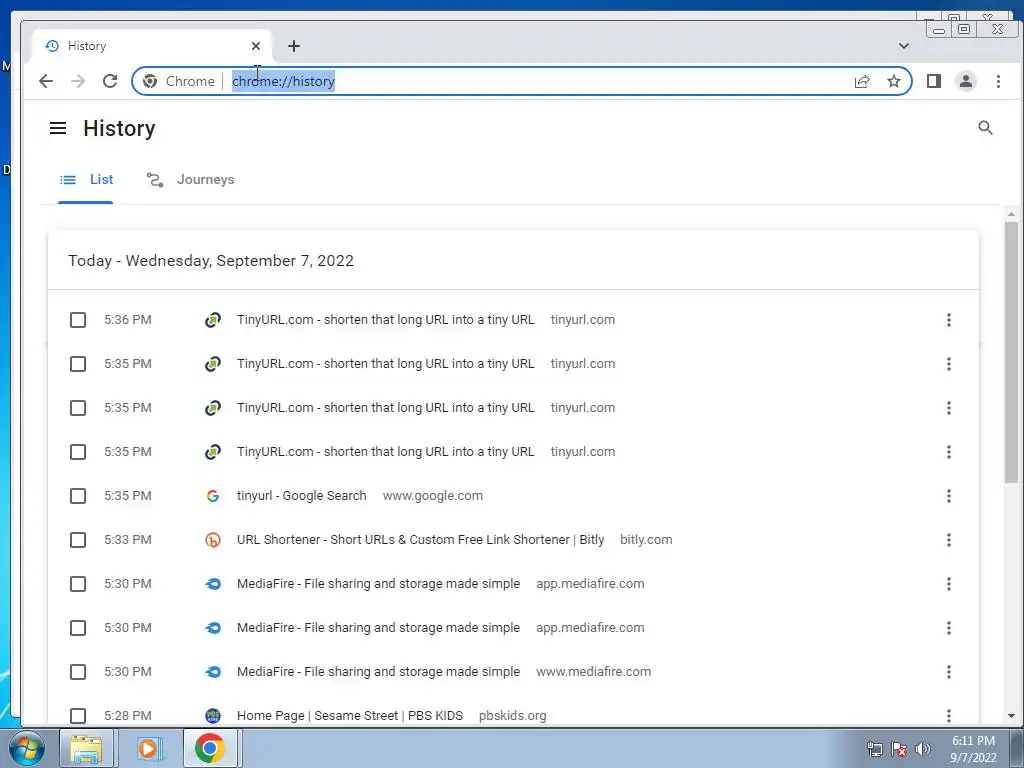1024x768 pixels.
Task: Click the 'Today - Wednesday, September 7, 2022' heading
Action: tap(211, 261)
